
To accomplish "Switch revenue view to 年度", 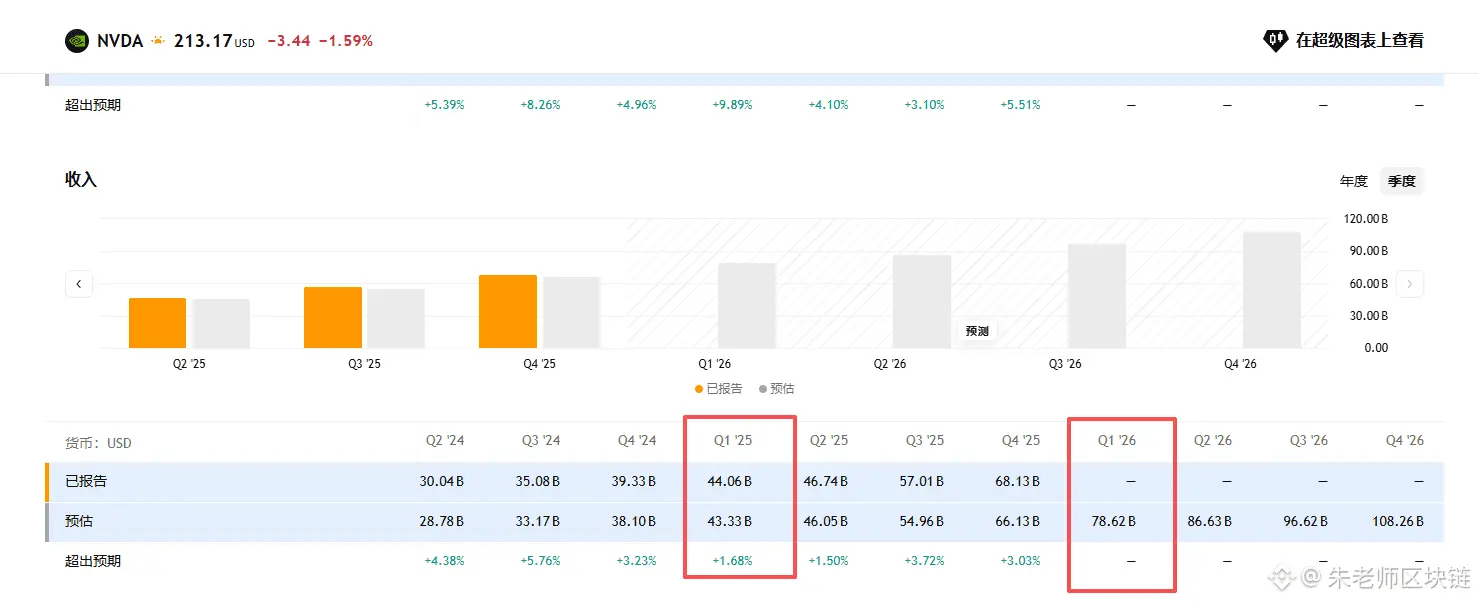I will coord(1353,181).
